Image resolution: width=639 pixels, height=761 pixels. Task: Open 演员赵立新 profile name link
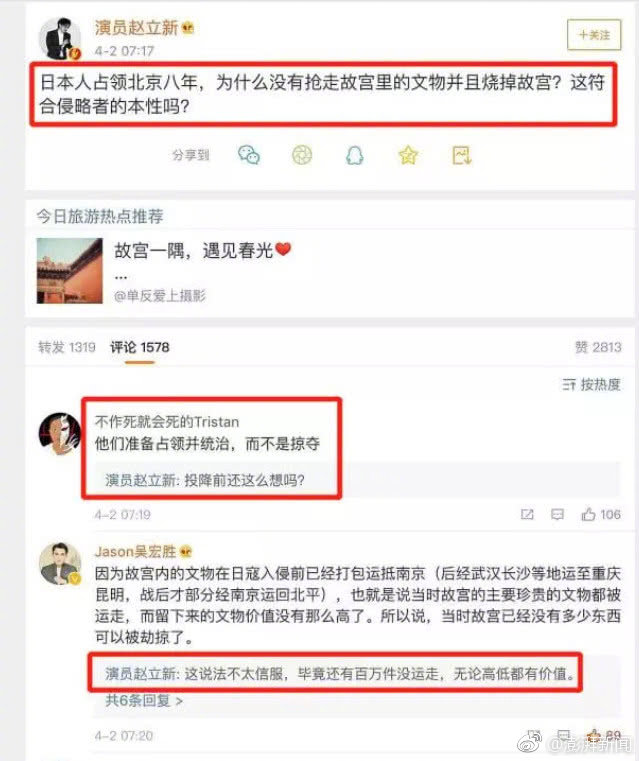pos(136,27)
